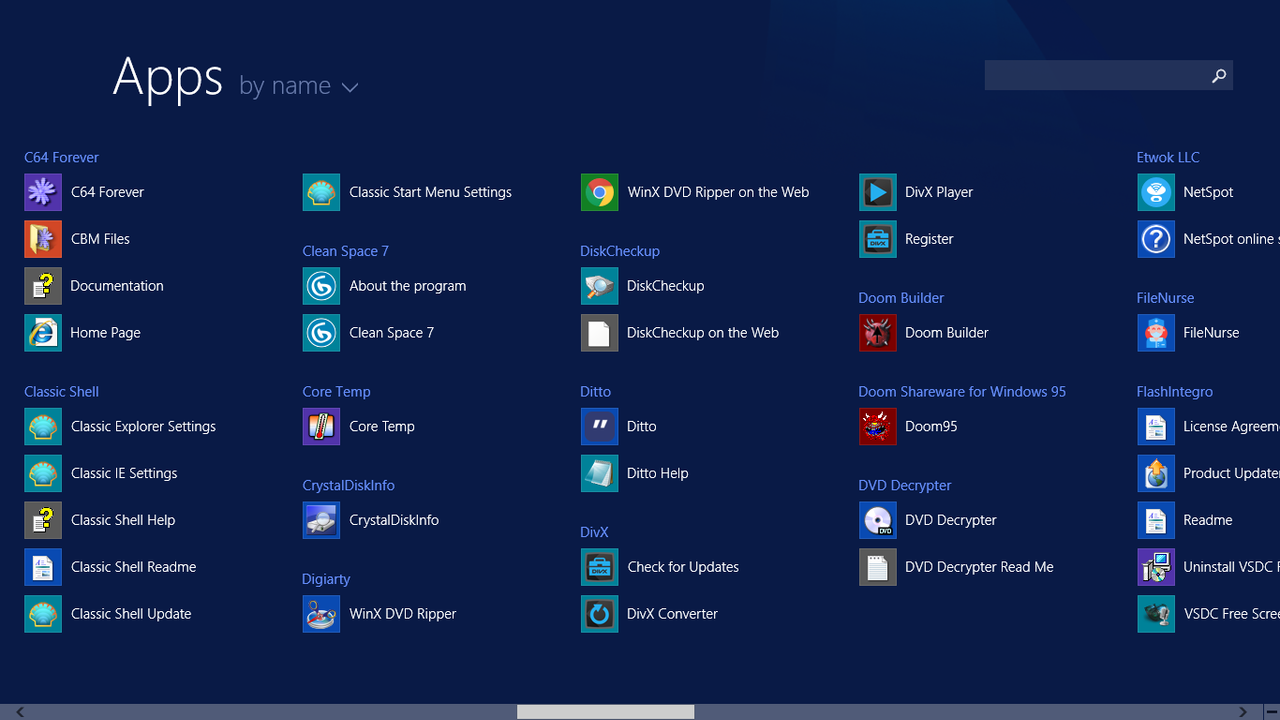Launch Classic IE Settings icon
This screenshot has height=720, width=1280.
[43, 473]
